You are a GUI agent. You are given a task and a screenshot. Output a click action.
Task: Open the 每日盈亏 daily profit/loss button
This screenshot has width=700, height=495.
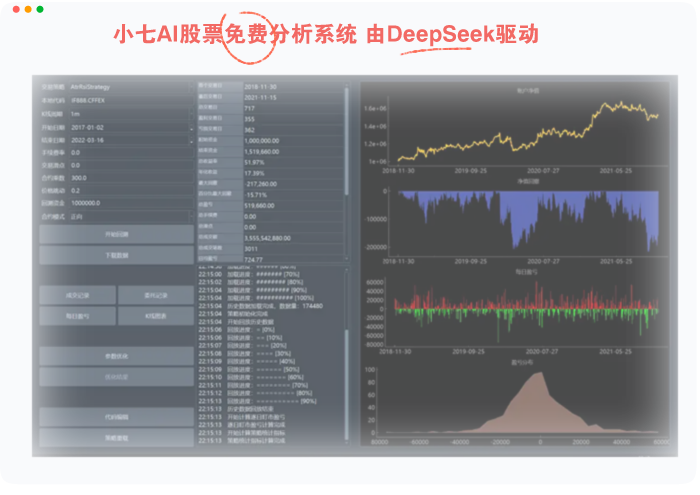[77, 316]
